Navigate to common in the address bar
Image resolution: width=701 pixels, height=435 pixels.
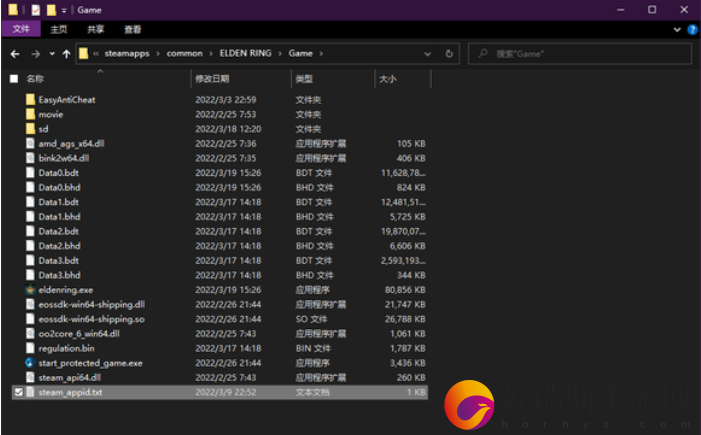click(185, 54)
